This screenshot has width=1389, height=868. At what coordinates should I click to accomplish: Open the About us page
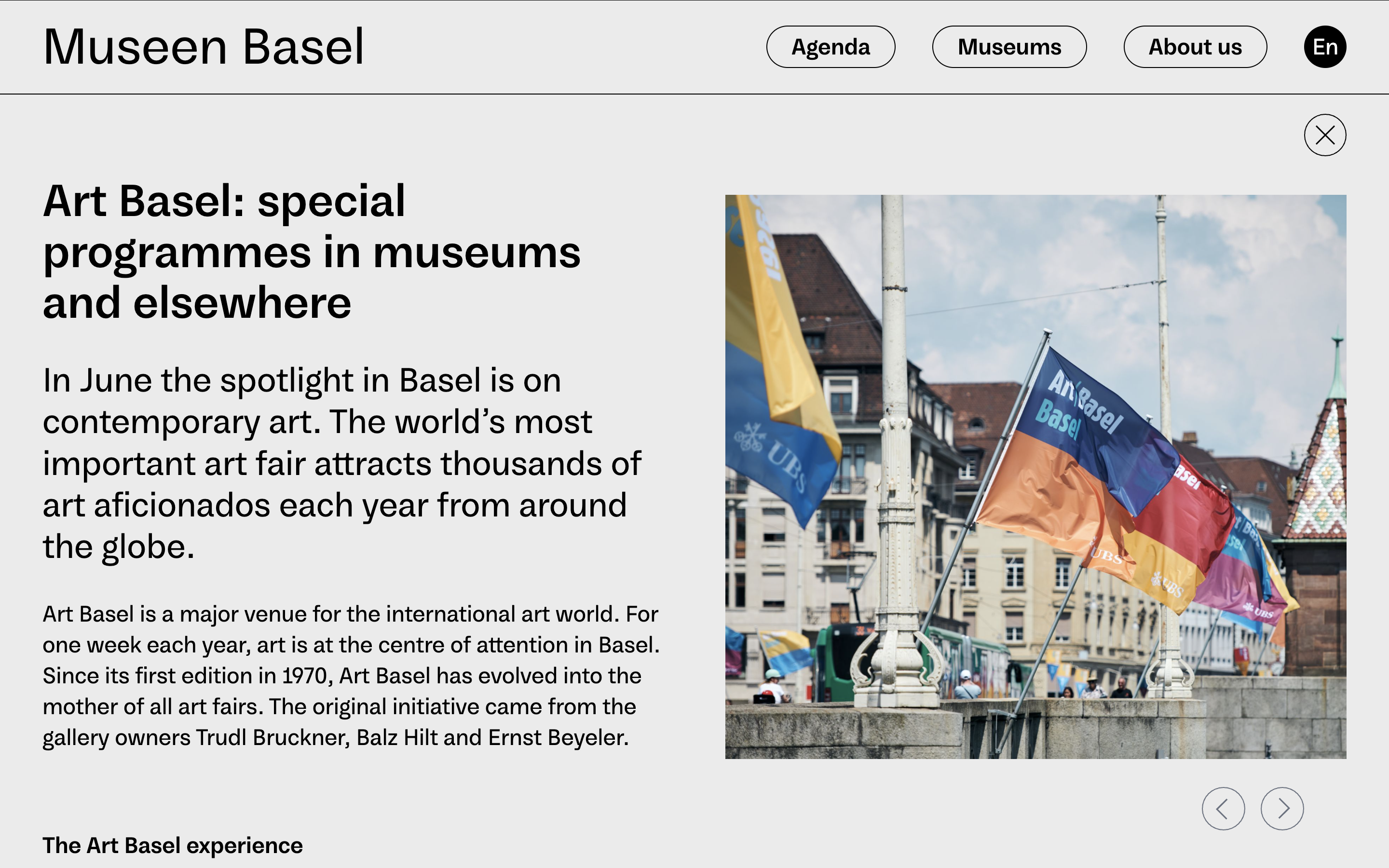(1195, 47)
